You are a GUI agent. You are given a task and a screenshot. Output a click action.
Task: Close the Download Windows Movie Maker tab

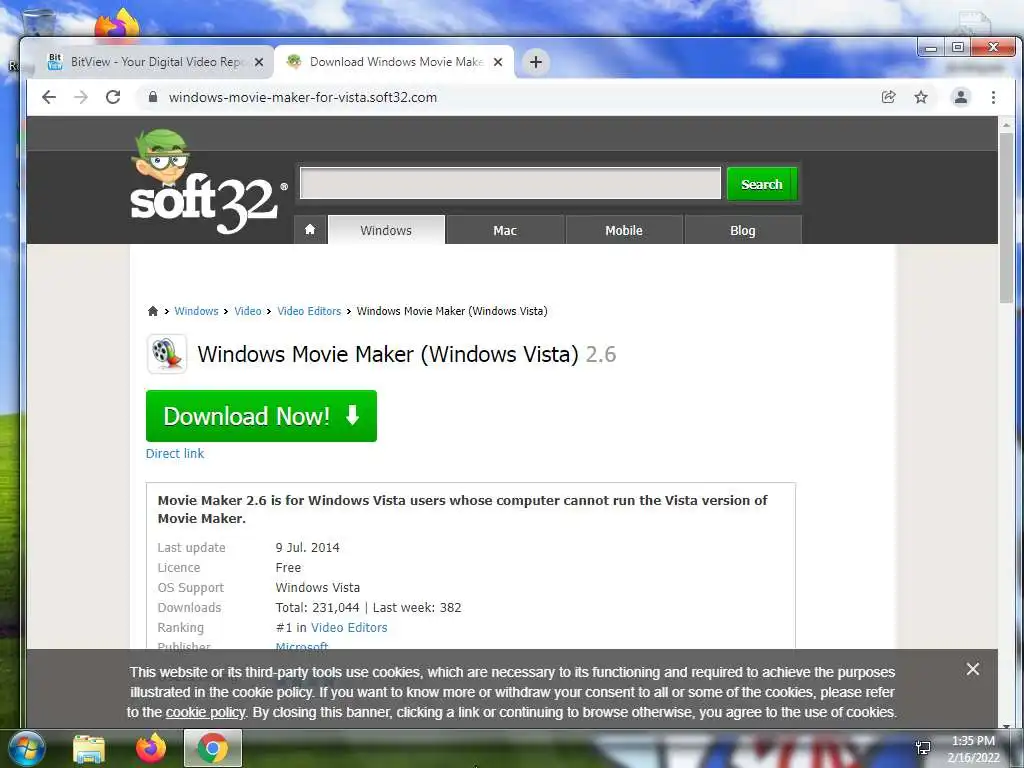(x=498, y=62)
